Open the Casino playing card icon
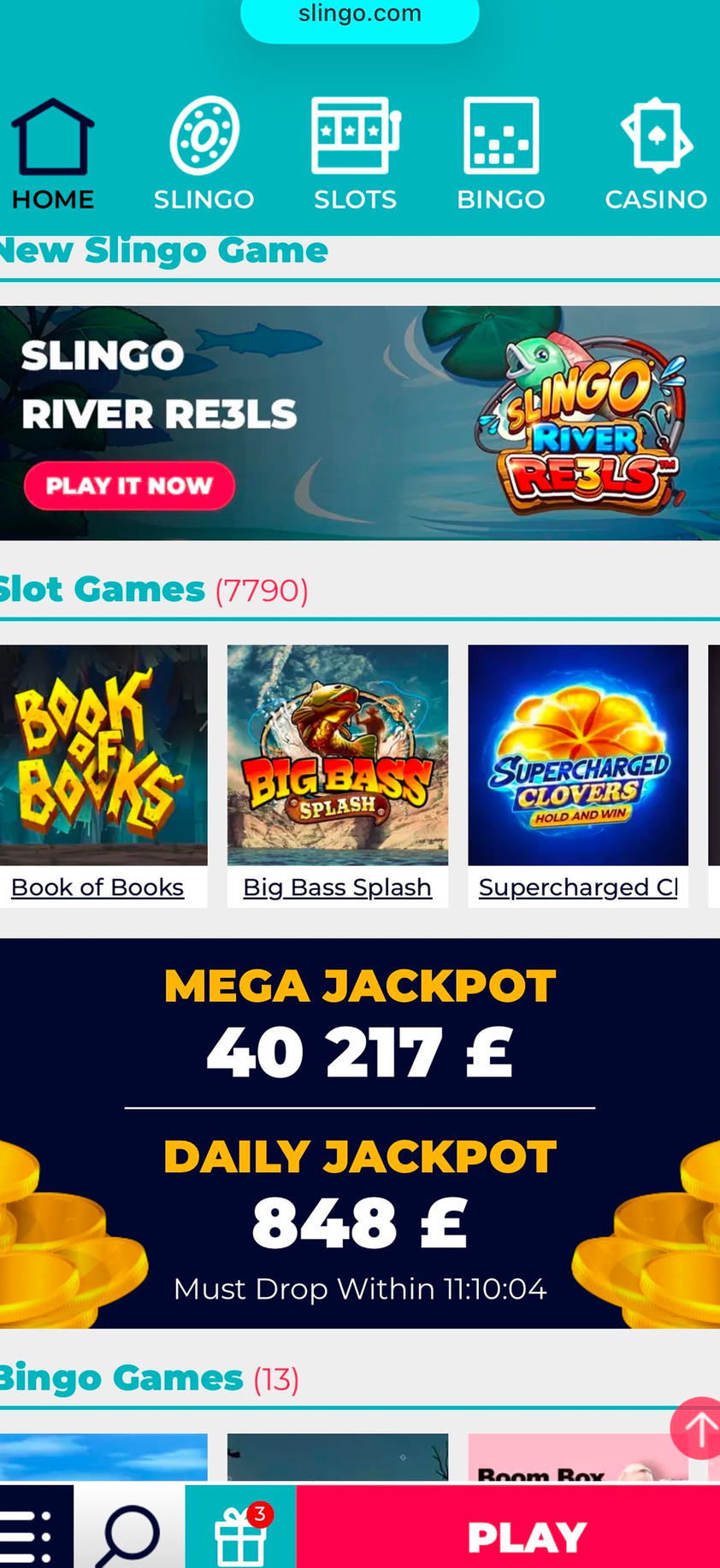720x1568 pixels. pyautogui.click(x=656, y=135)
